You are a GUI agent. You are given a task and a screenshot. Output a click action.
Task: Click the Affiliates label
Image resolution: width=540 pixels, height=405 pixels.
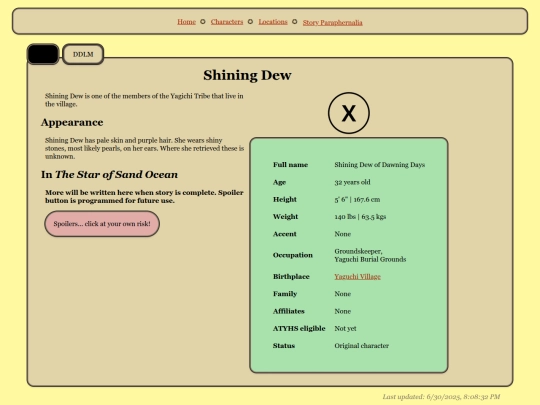289,311
